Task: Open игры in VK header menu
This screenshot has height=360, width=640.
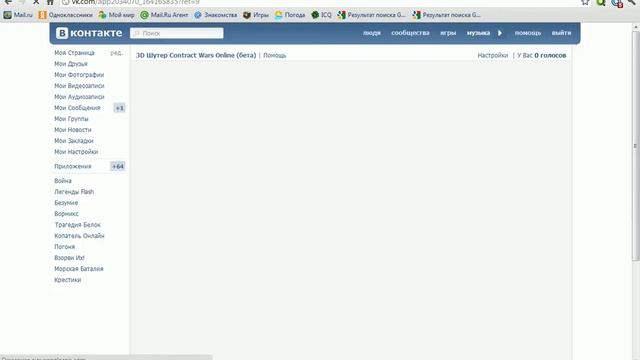Action: pos(448,33)
